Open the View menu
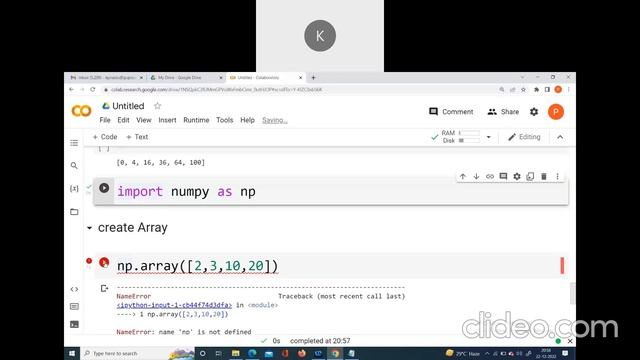 pos(144,120)
